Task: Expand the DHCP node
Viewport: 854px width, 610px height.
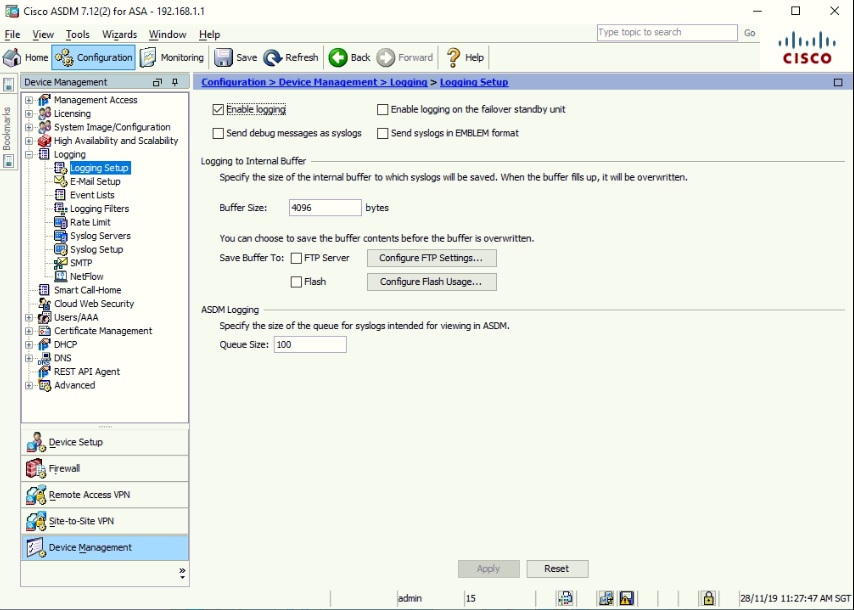Action: click(x=29, y=345)
